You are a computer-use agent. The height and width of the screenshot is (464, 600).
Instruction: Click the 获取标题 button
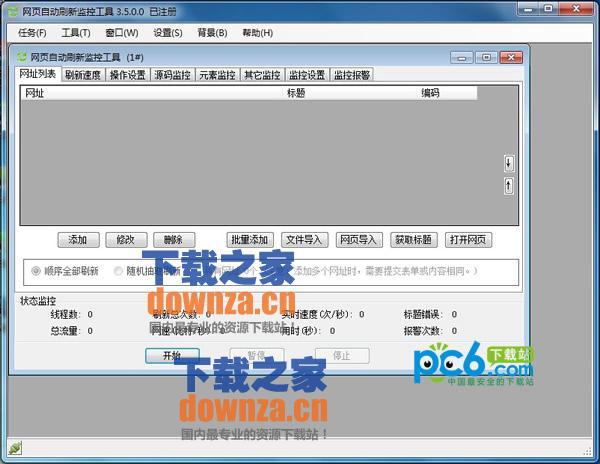coord(413,240)
